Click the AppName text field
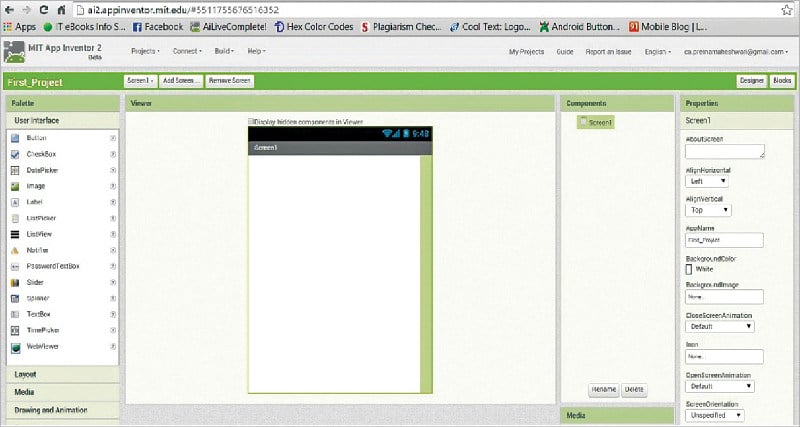The width and height of the screenshot is (800, 427). click(724, 240)
